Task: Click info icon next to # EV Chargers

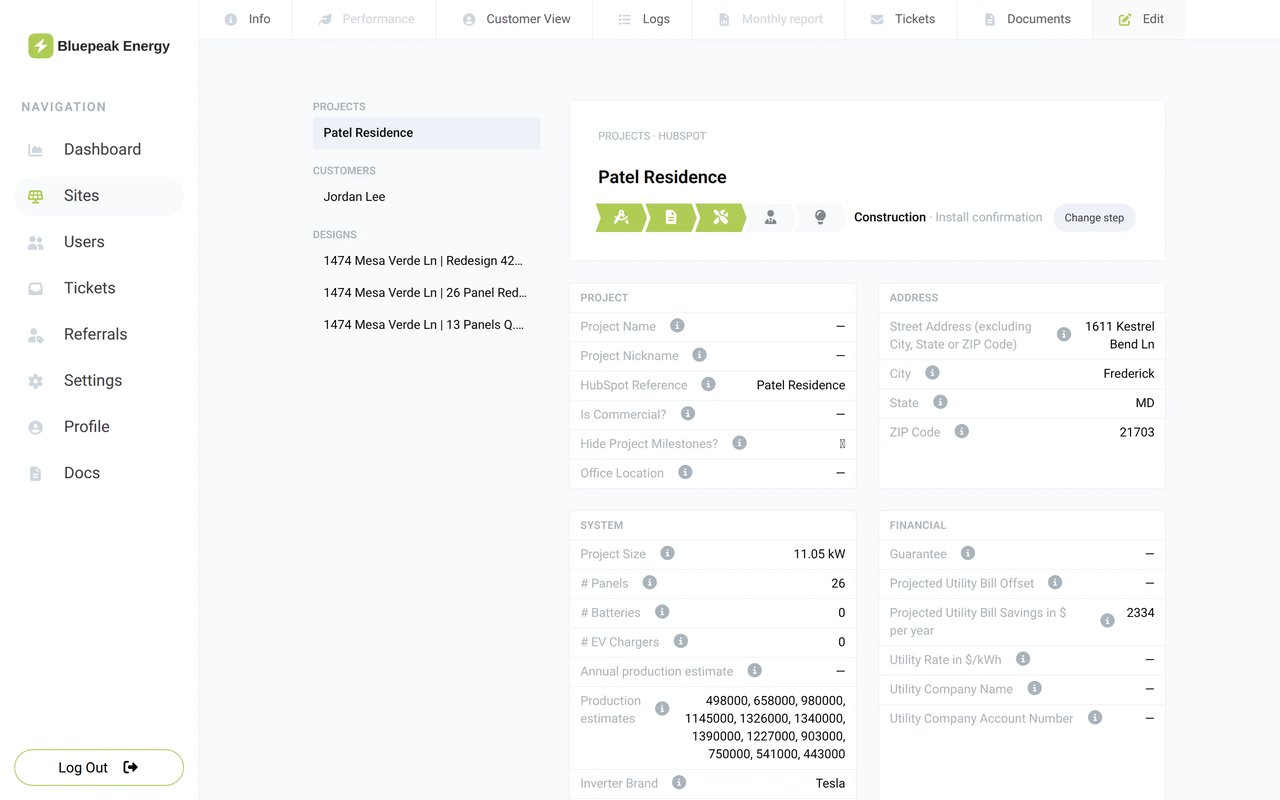Action: coord(680,641)
